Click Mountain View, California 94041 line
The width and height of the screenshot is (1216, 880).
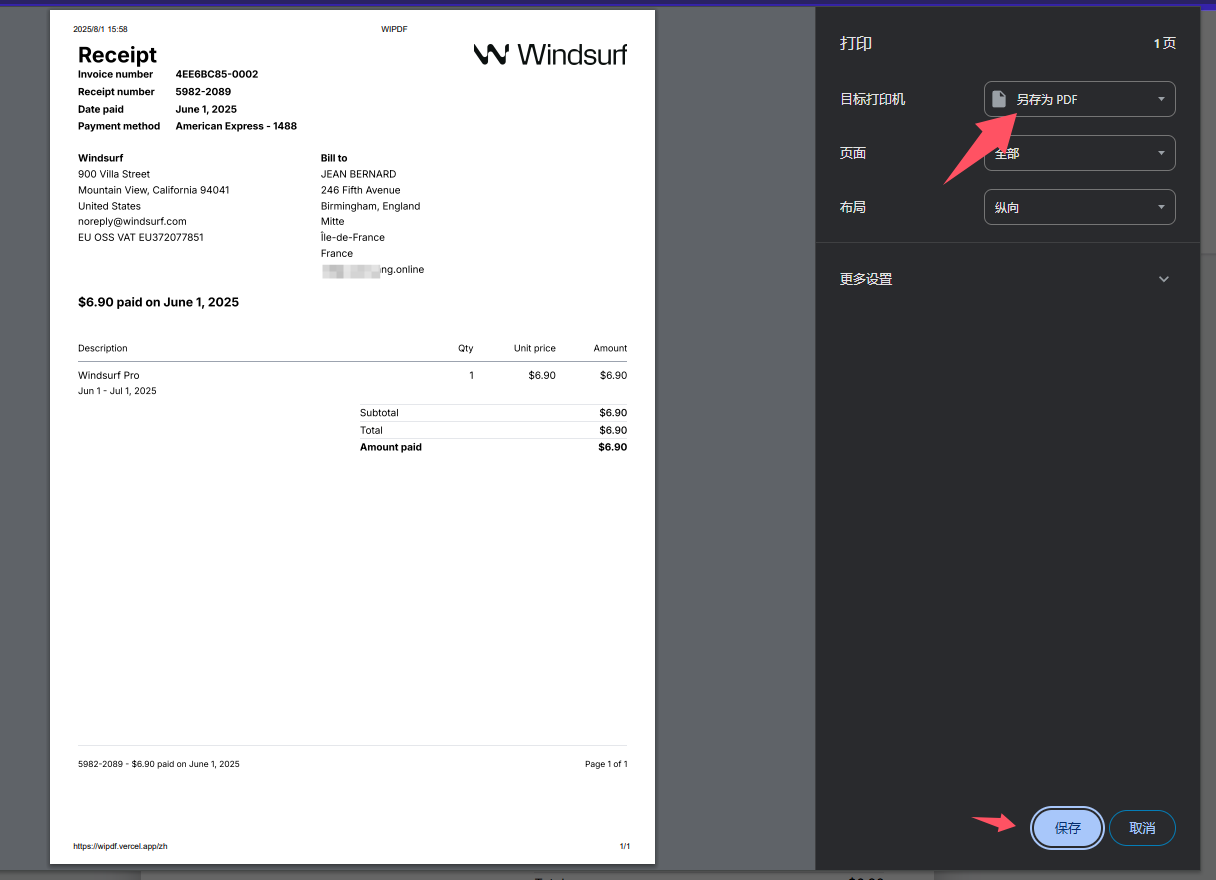154,190
